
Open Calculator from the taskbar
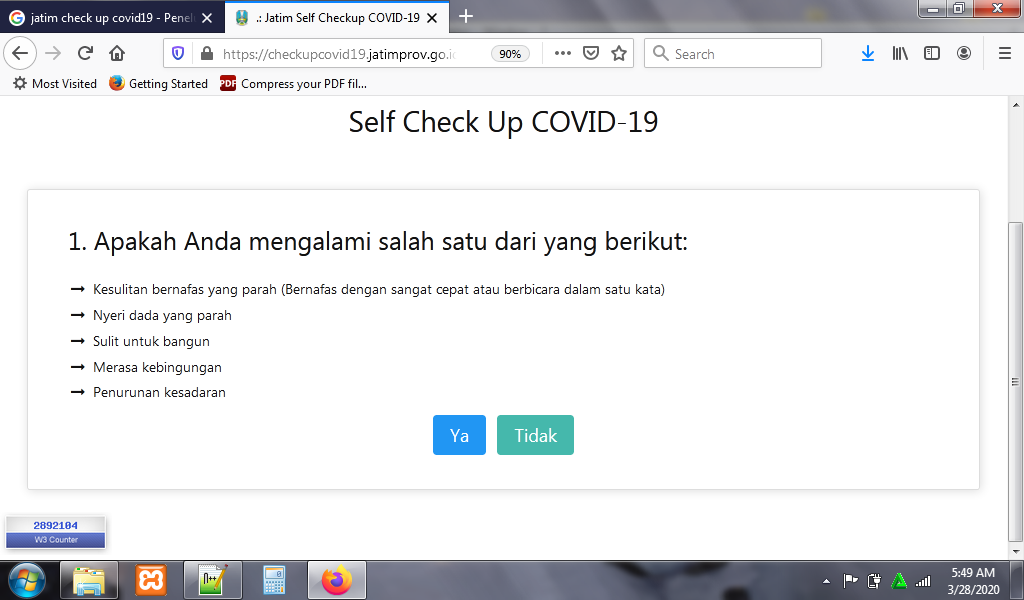[274, 580]
